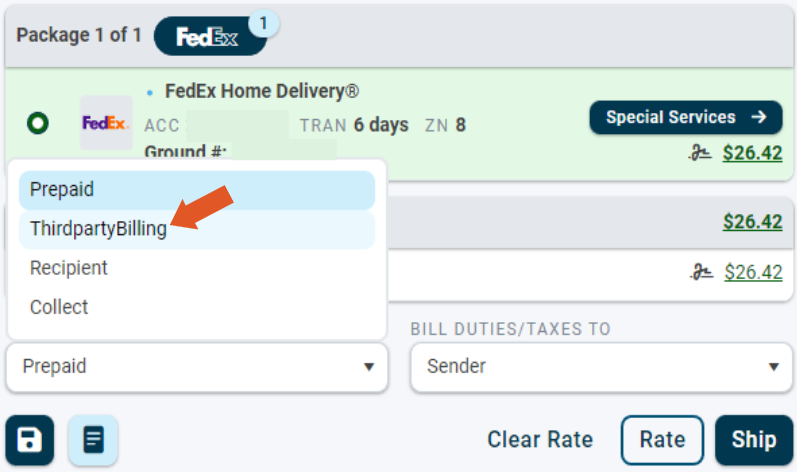Open the Prepaid billing dropdown
This screenshot has width=797, height=472.
click(196, 366)
